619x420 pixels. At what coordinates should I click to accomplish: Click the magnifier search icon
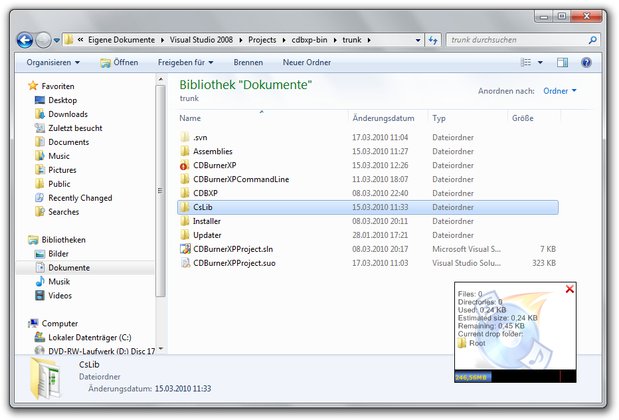592,40
